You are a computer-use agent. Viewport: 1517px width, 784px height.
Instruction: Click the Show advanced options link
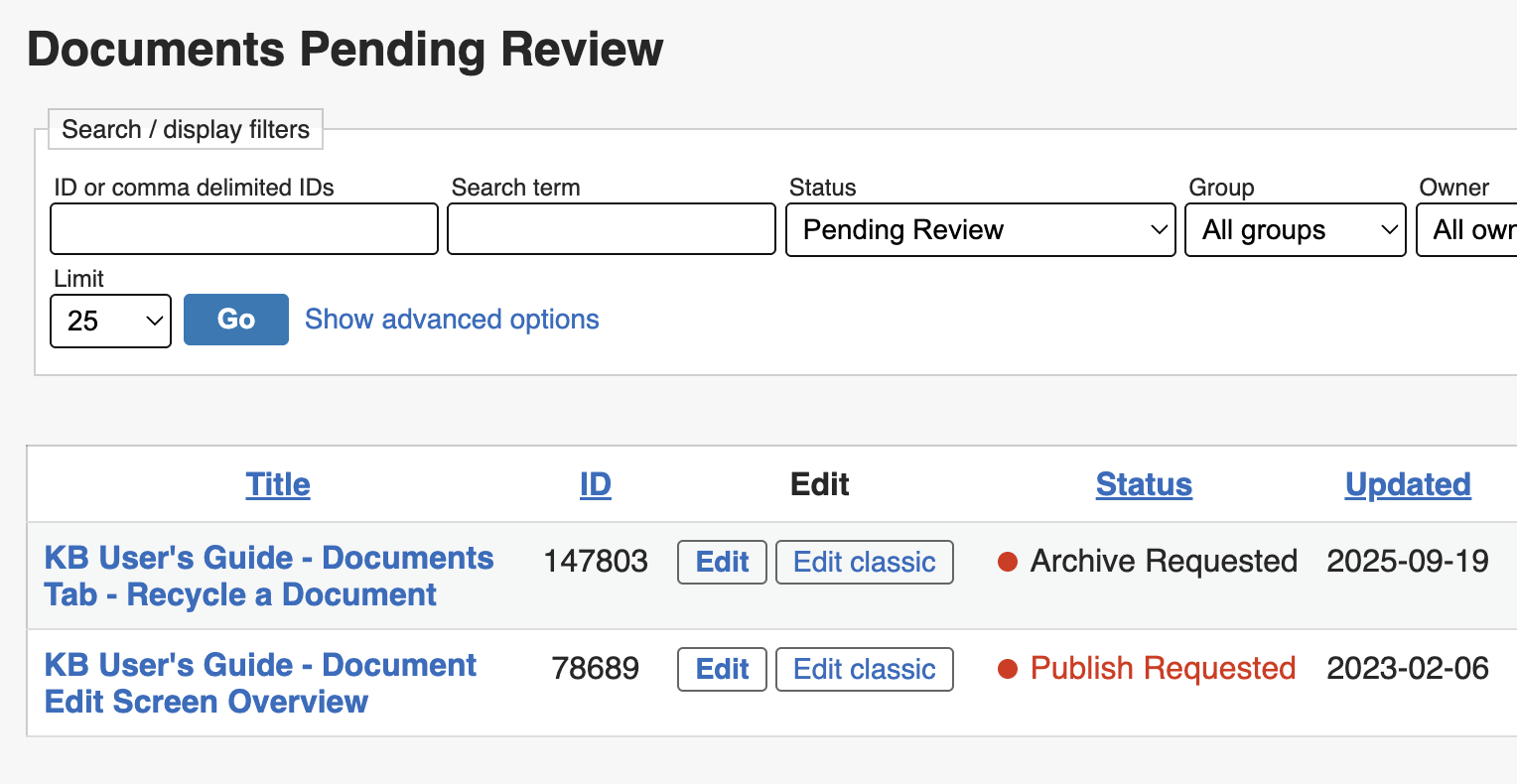452,320
